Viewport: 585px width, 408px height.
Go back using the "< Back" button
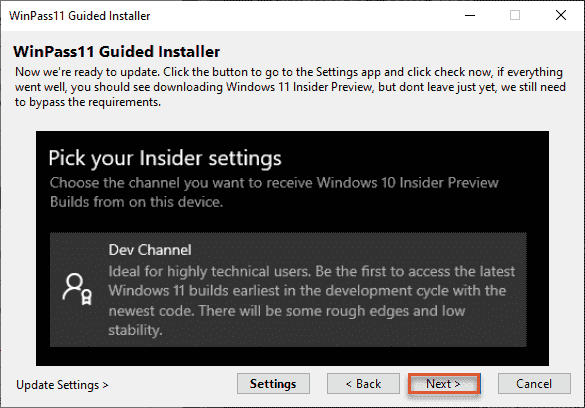coord(363,383)
